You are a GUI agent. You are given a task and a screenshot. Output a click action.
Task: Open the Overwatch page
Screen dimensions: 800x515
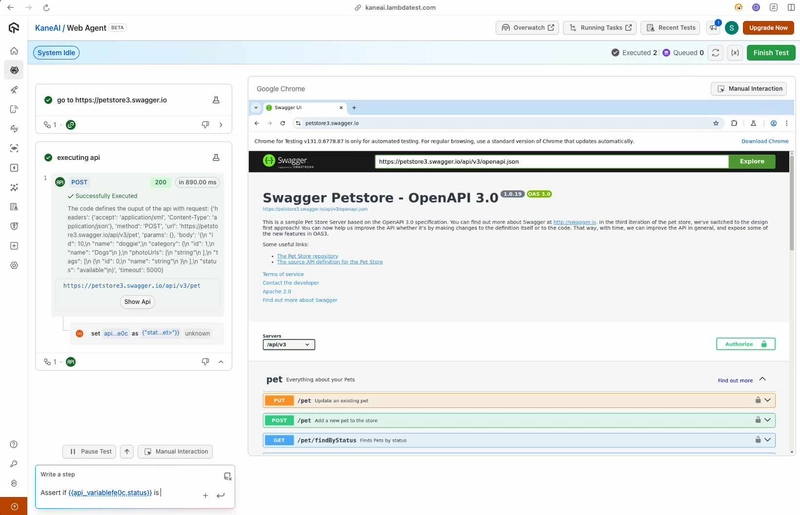pyautogui.click(x=527, y=28)
